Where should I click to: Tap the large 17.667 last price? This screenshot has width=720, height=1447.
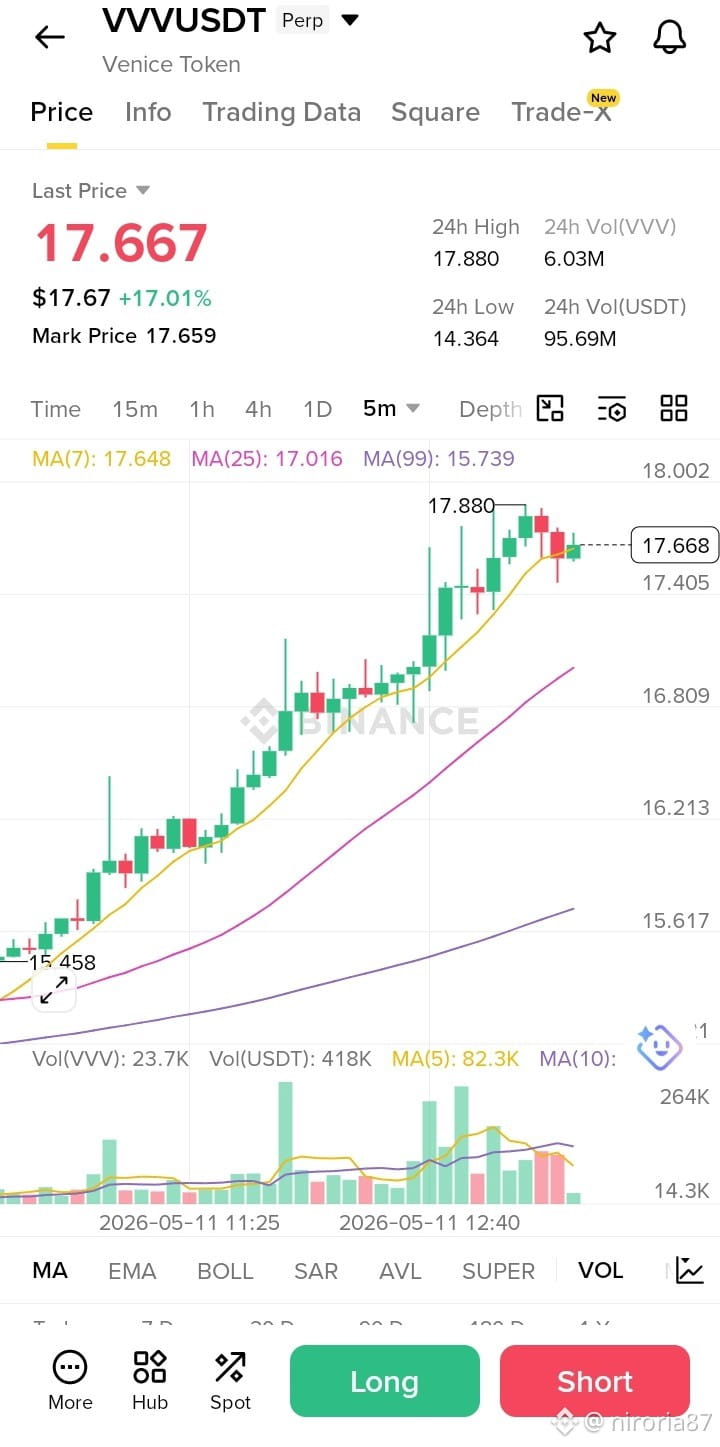(121, 243)
